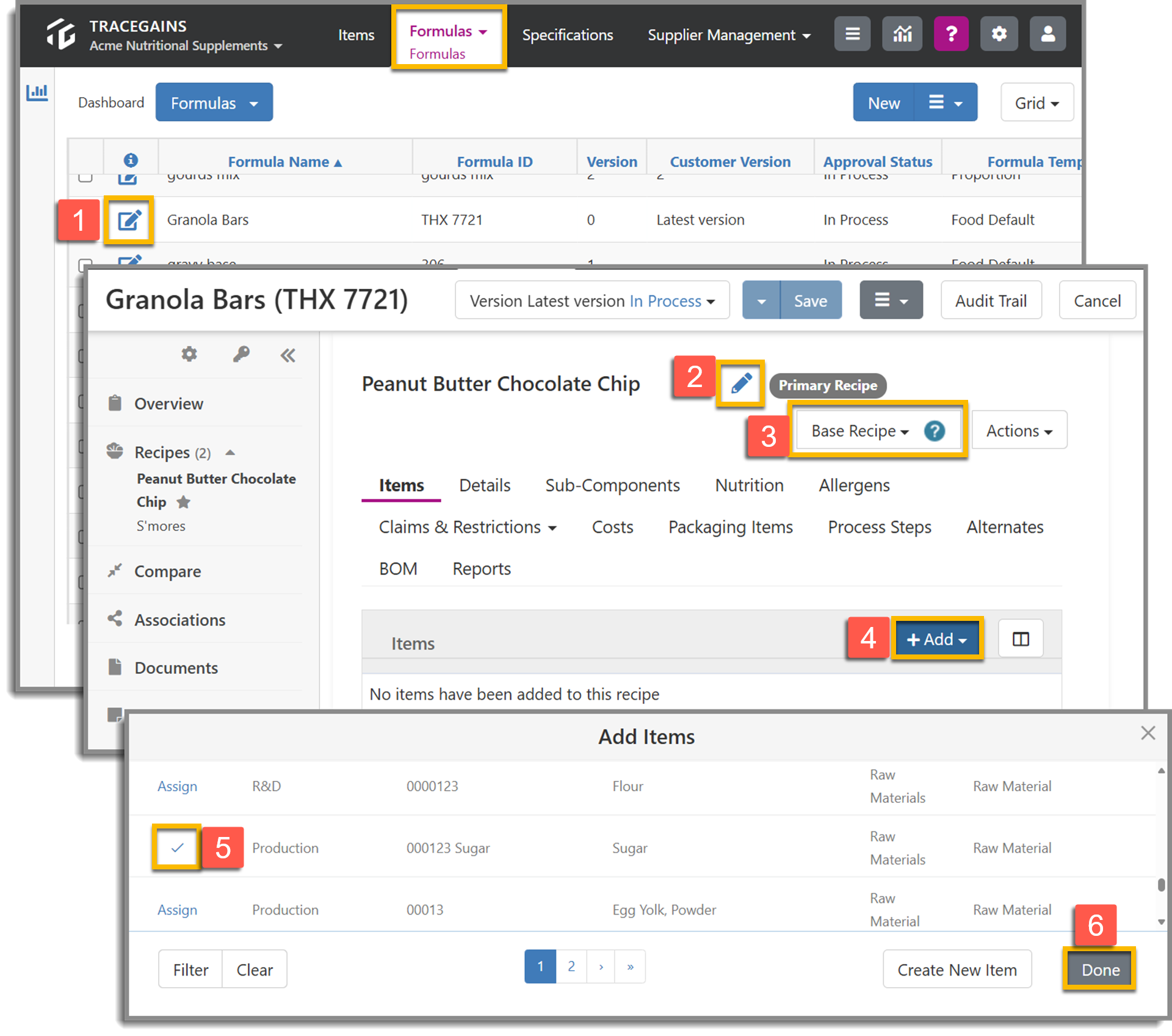Viewport: 1172px width, 1036px height.
Task: Open the Grid view dropdown
Action: [1036, 103]
